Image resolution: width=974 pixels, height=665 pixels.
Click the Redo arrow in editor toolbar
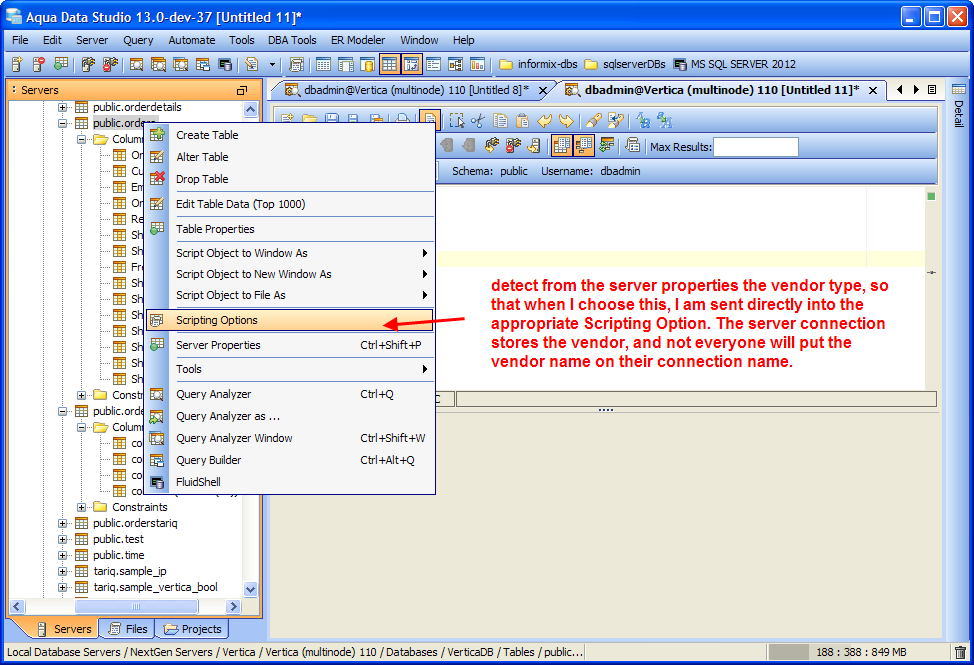(x=566, y=120)
